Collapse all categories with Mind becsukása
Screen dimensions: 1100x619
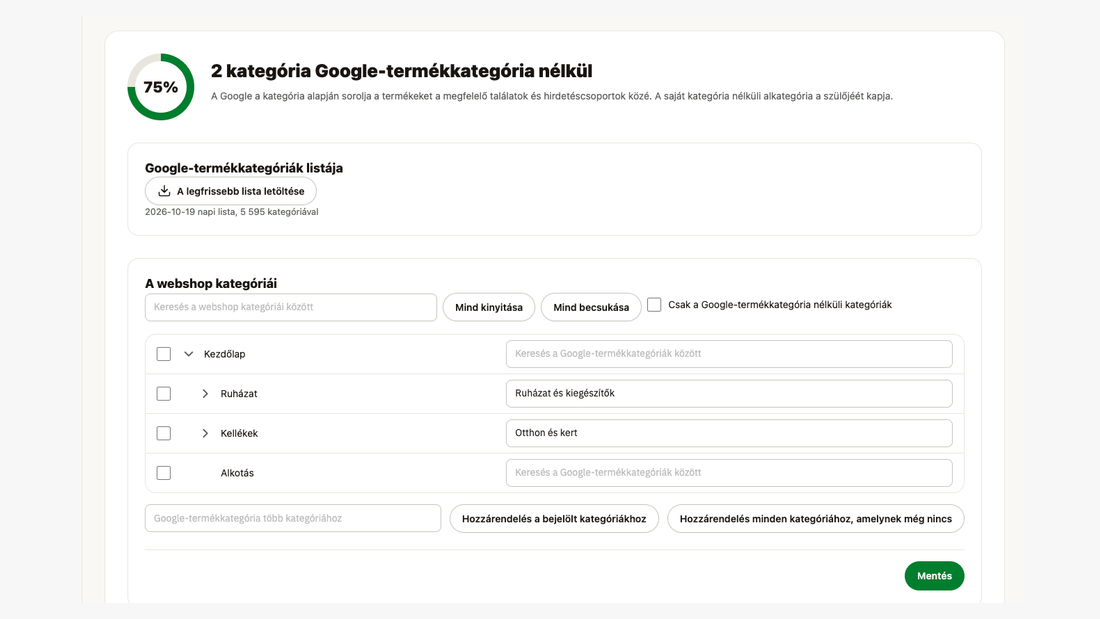[591, 307]
